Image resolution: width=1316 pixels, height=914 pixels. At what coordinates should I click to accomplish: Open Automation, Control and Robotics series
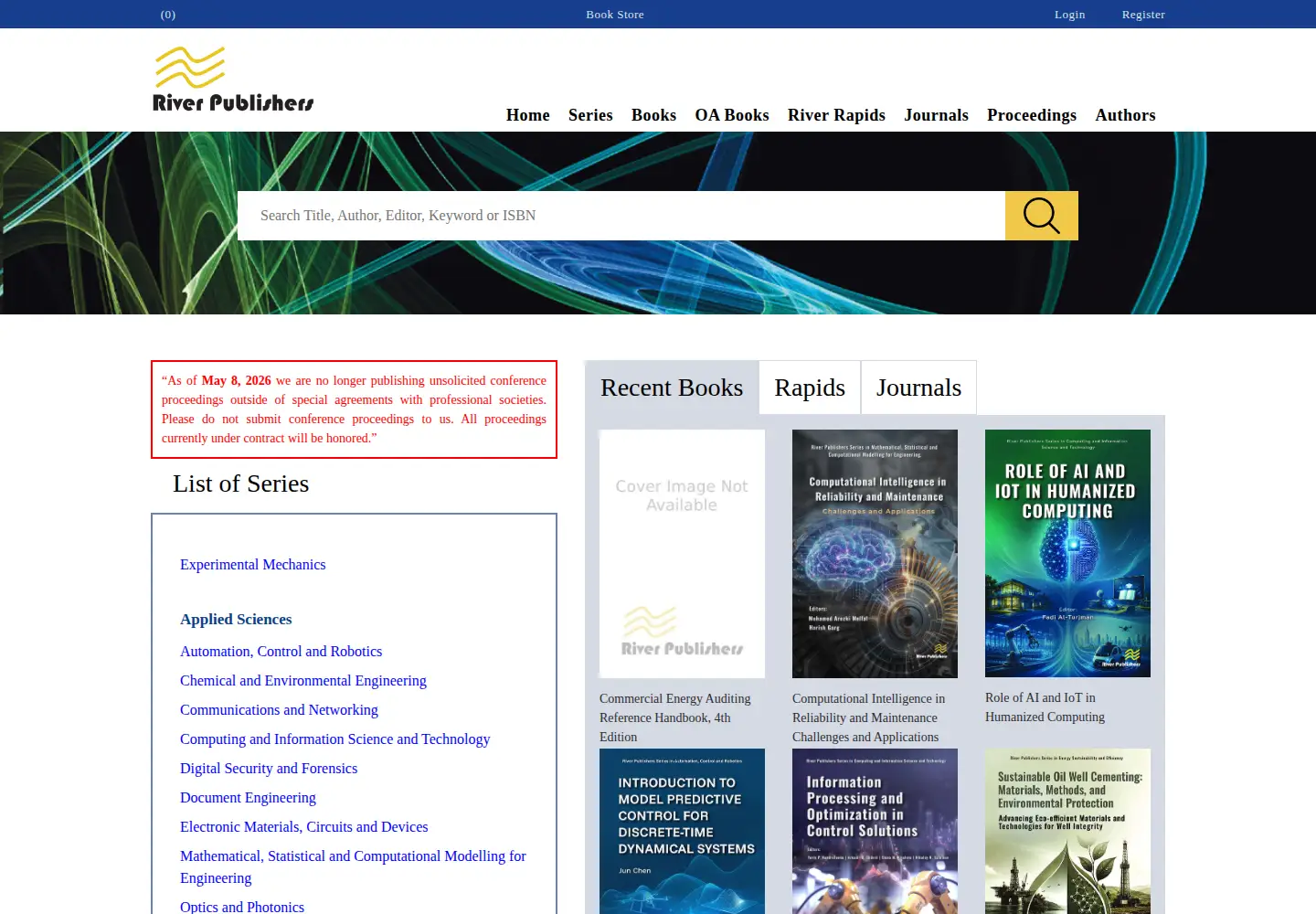click(x=281, y=652)
